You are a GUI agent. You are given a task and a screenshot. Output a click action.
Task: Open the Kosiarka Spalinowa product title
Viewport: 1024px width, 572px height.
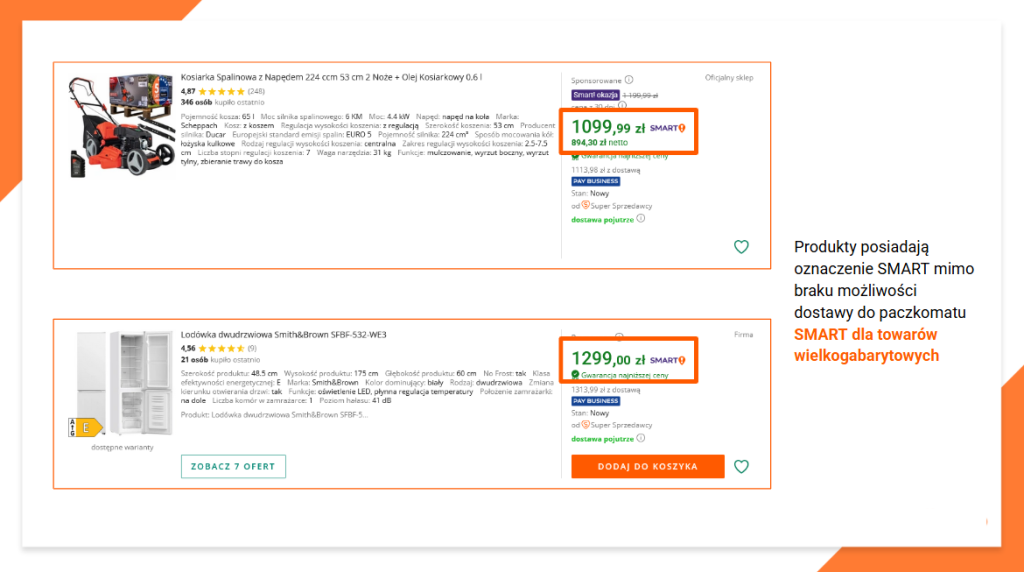331,77
